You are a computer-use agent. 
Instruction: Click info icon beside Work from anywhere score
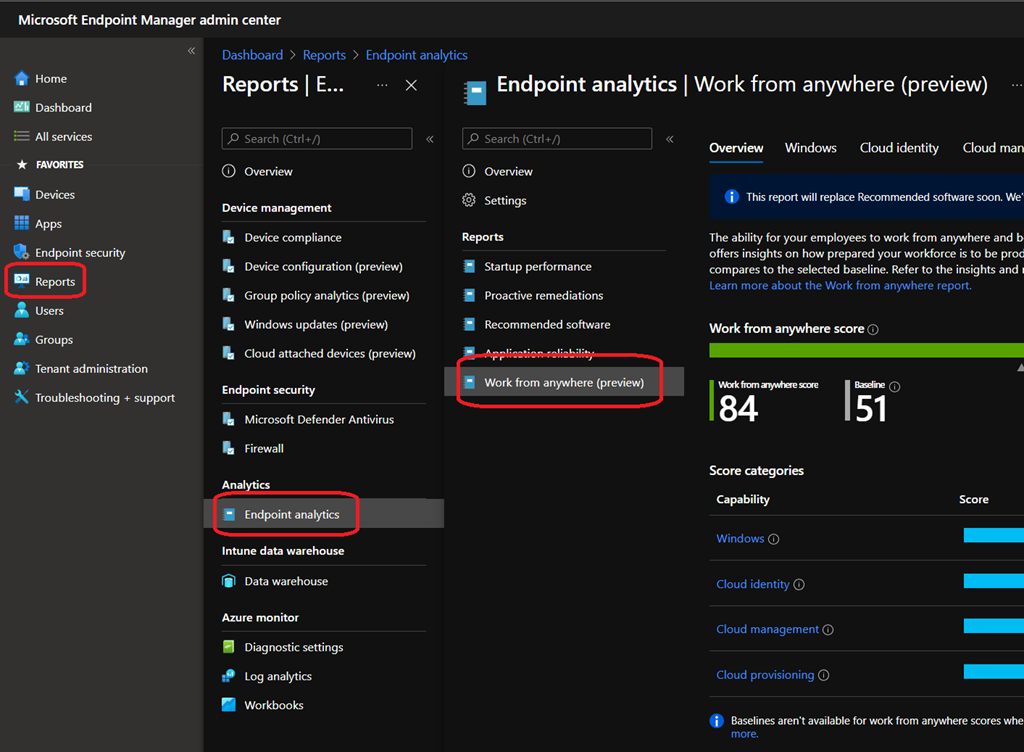(873, 330)
